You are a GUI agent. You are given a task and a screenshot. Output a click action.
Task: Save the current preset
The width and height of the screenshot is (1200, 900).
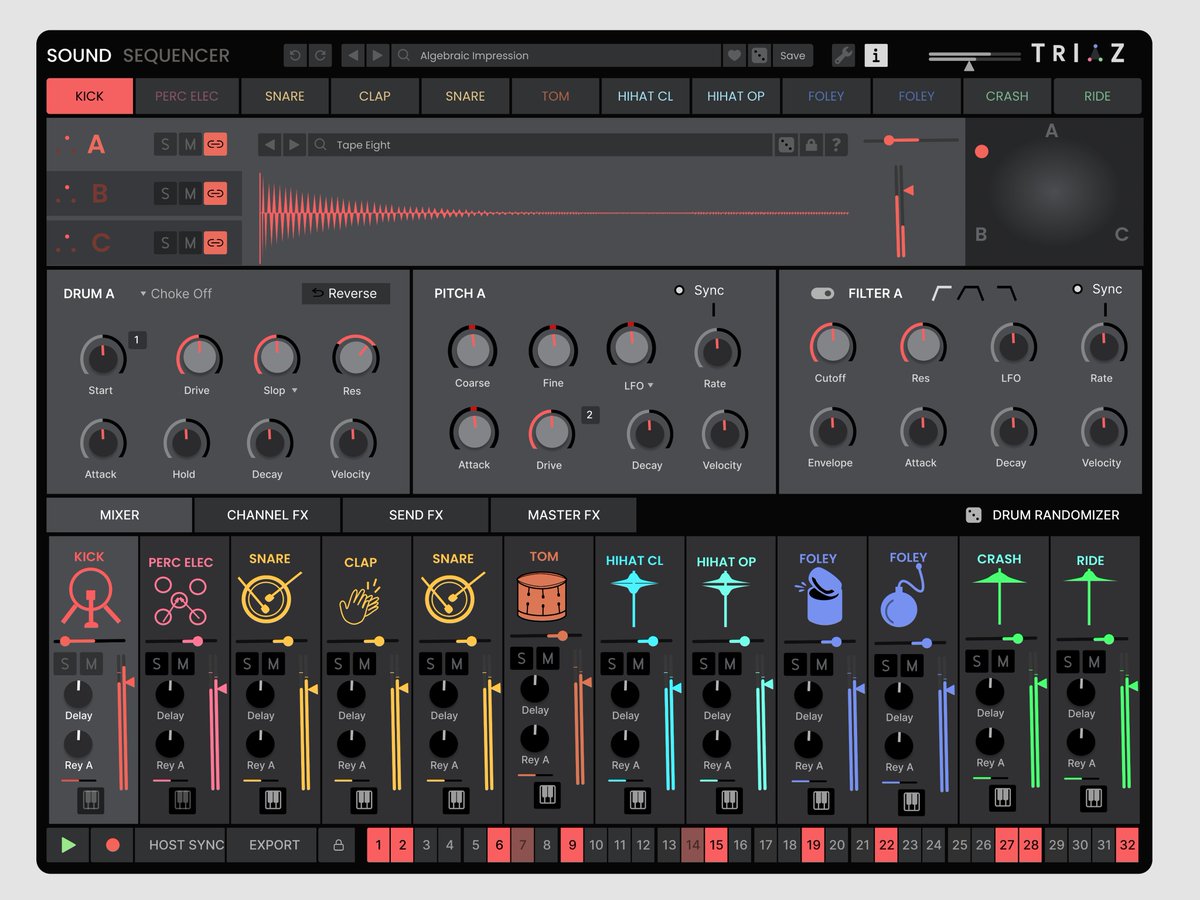pos(793,56)
